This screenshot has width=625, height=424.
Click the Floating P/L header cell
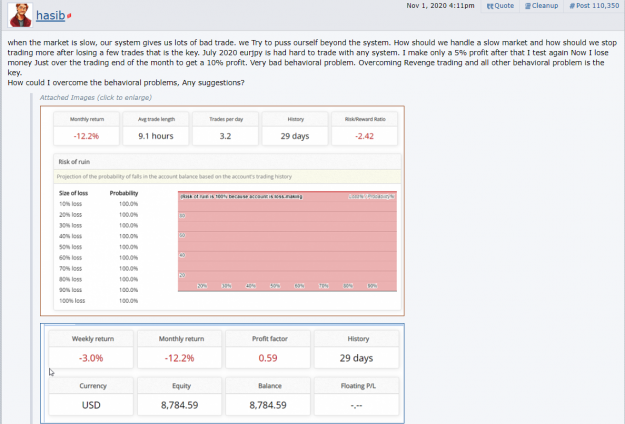pyautogui.click(x=358, y=386)
